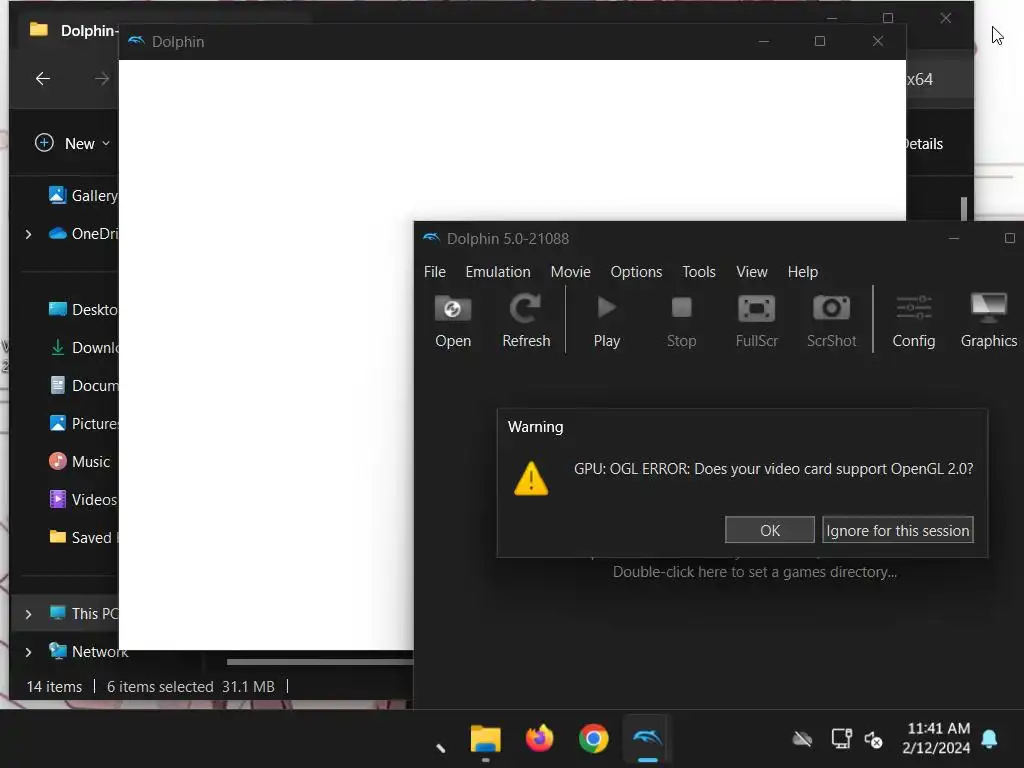Open the Config settings icon

(914, 321)
